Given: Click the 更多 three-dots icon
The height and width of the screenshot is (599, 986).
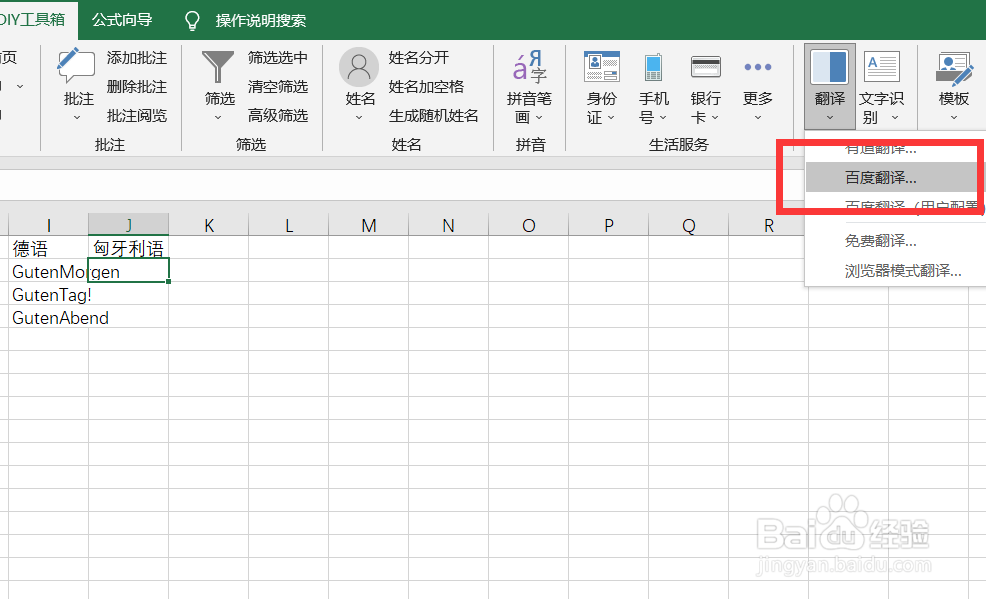Looking at the screenshot, I should click(x=757, y=67).
